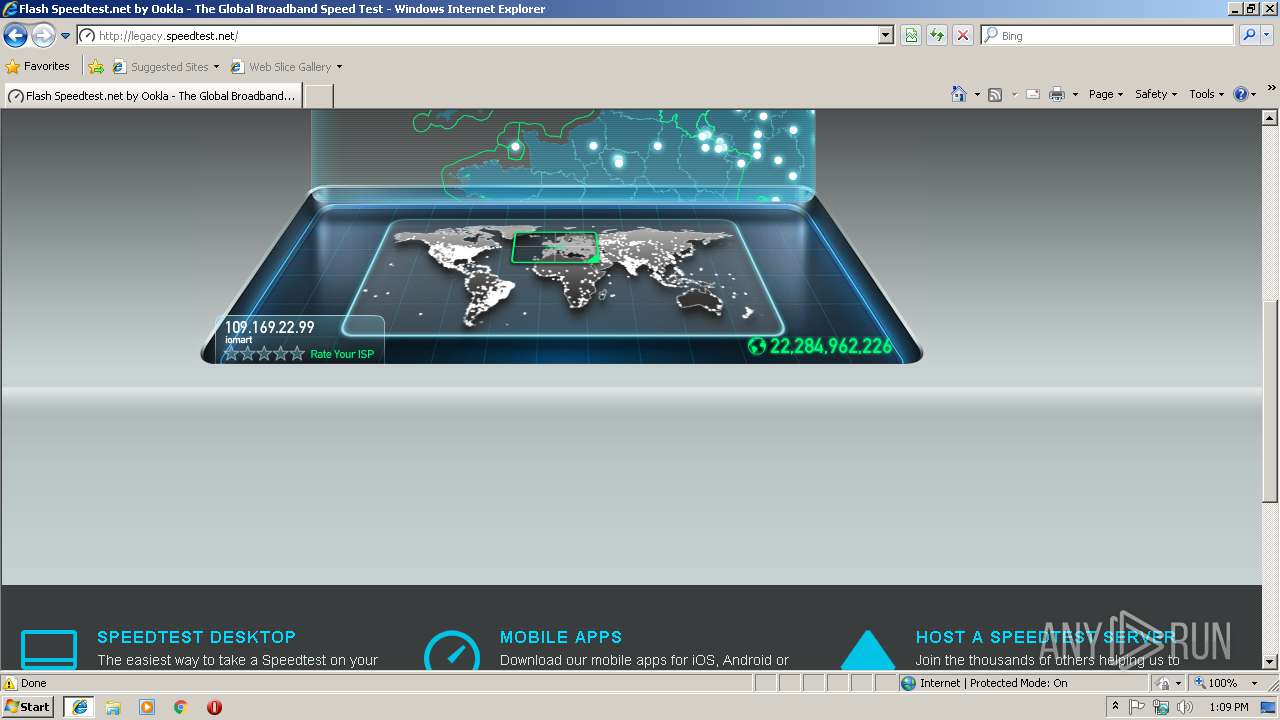This screenshot has height=720, width=1280.
Task: Rate ISP with the fifth star
Action: 297,353
